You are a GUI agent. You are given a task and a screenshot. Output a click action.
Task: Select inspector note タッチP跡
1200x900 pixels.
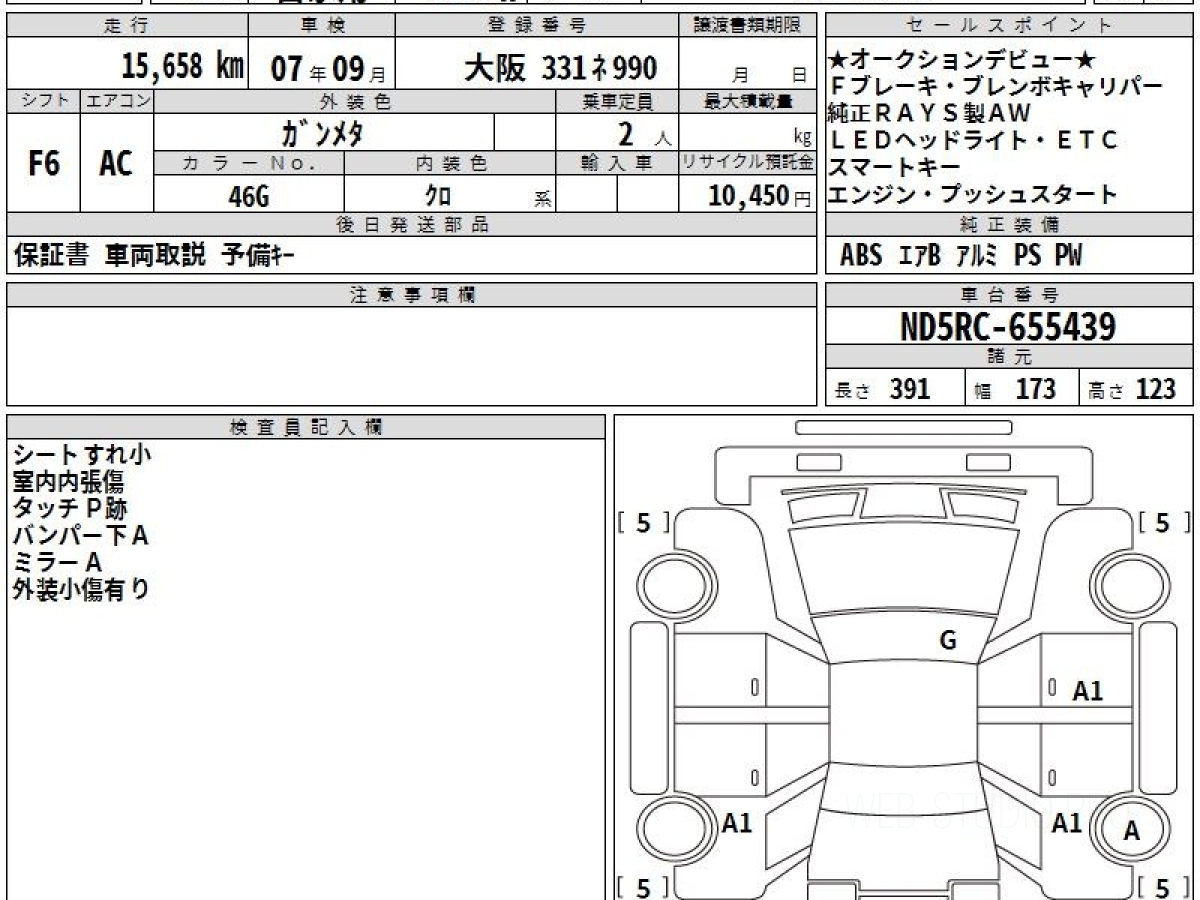point(70,509)
